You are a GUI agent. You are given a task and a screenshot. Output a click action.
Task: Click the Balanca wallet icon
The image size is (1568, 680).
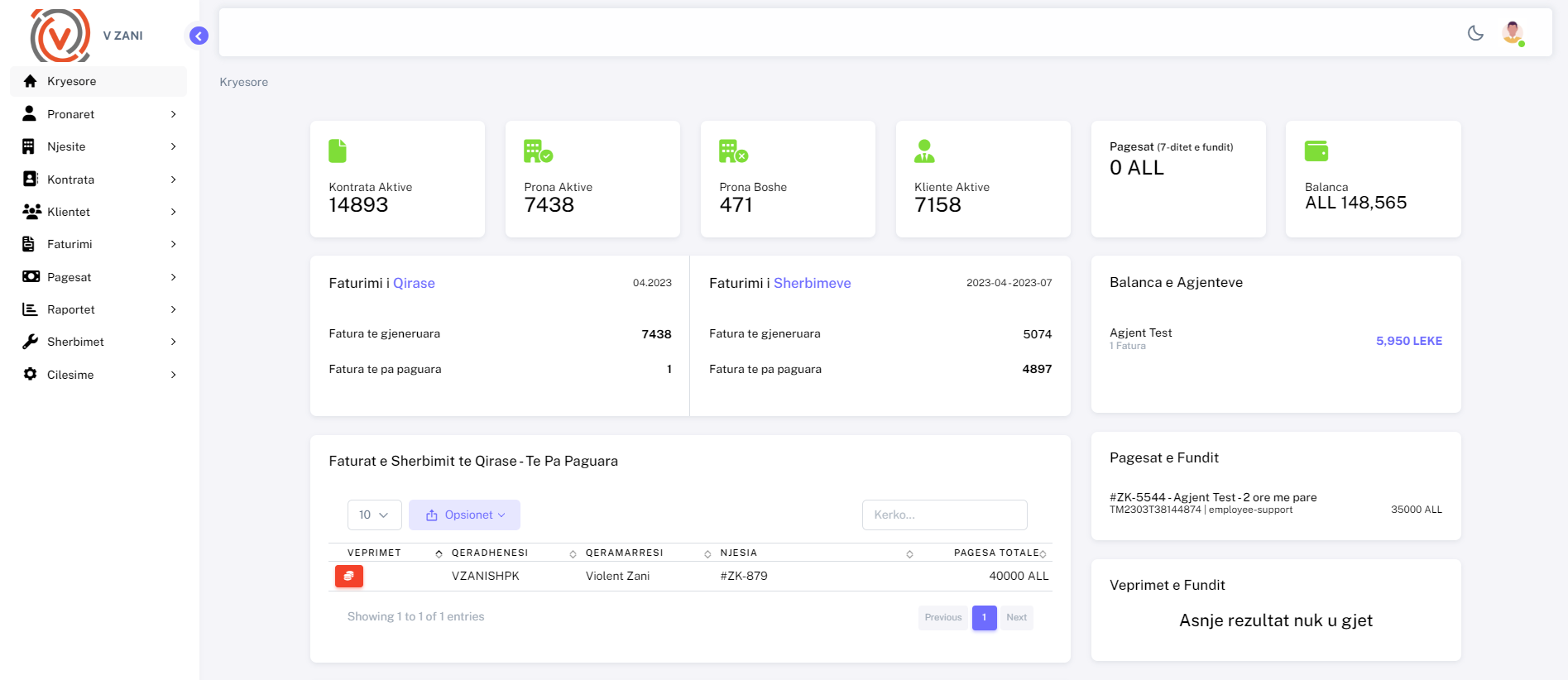tap(1316, 151)
